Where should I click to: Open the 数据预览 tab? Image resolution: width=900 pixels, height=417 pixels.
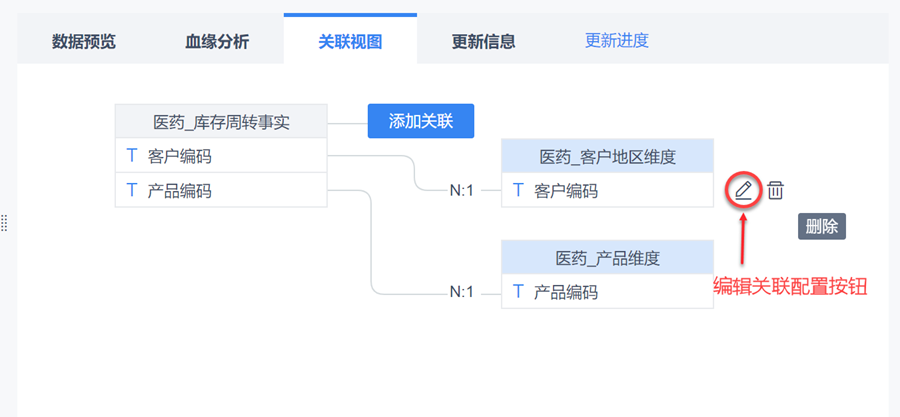pos(83,42)
